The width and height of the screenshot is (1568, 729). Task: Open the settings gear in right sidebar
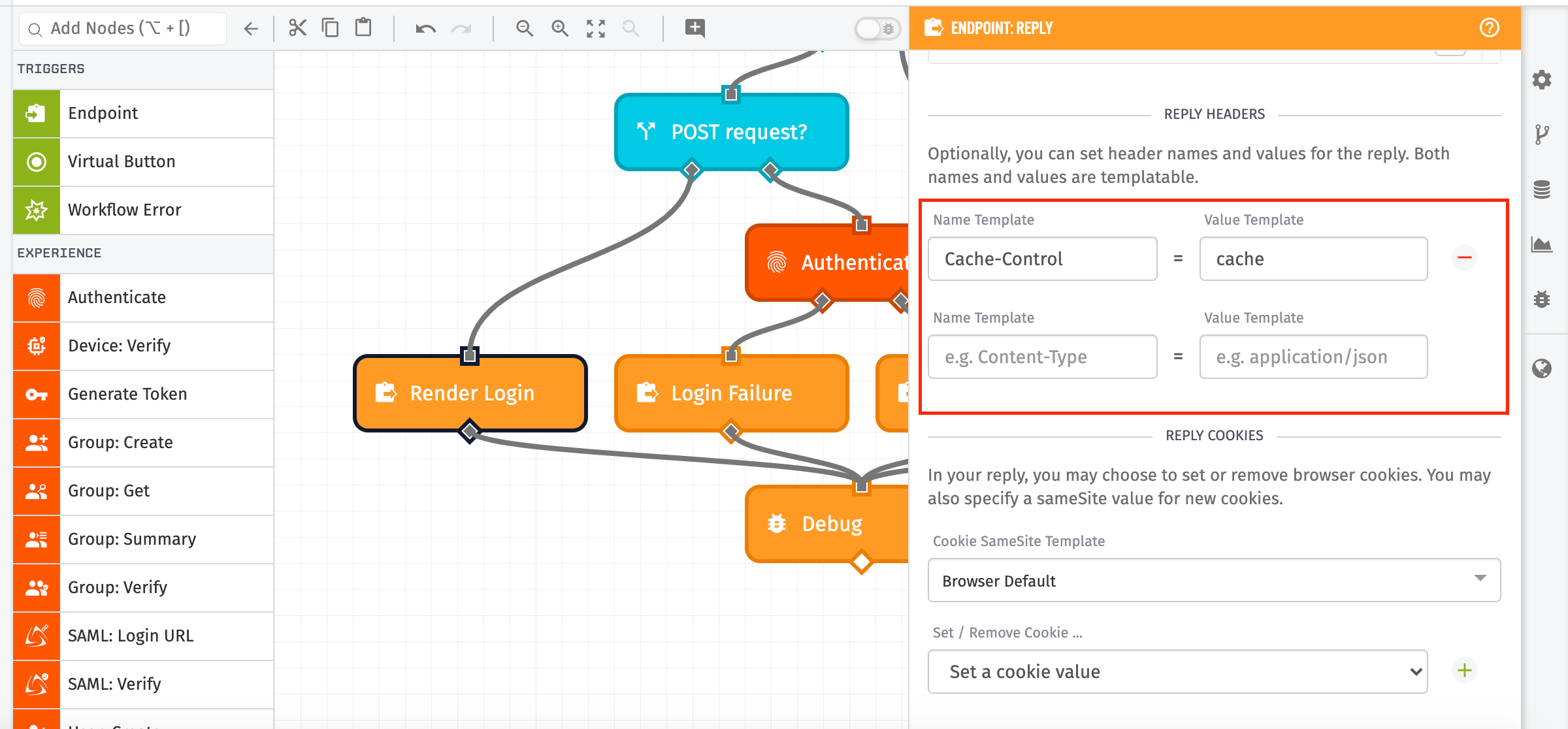[1542, 80]
